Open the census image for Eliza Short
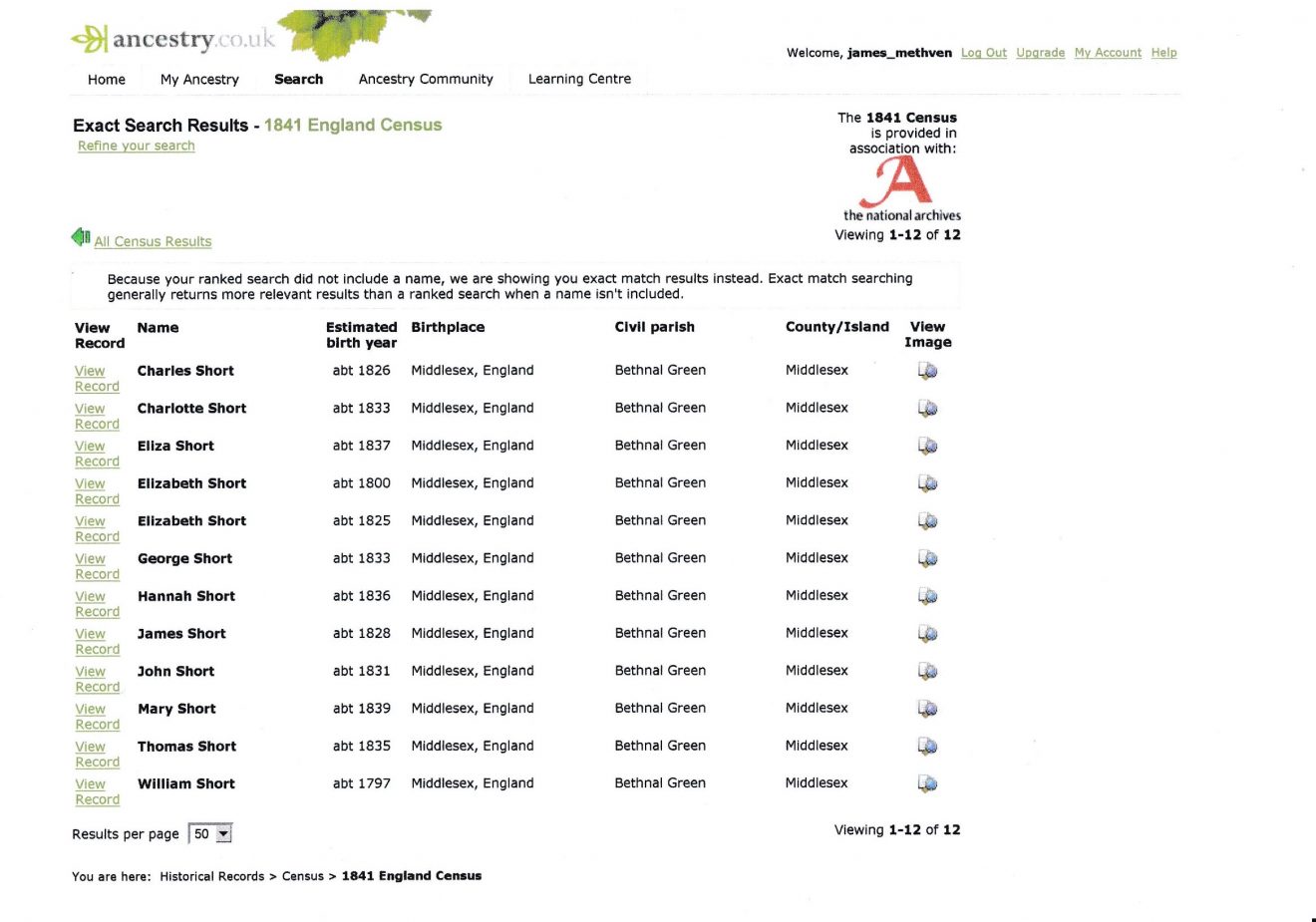This screenshot has width=1316, height=922. (927, 446)
